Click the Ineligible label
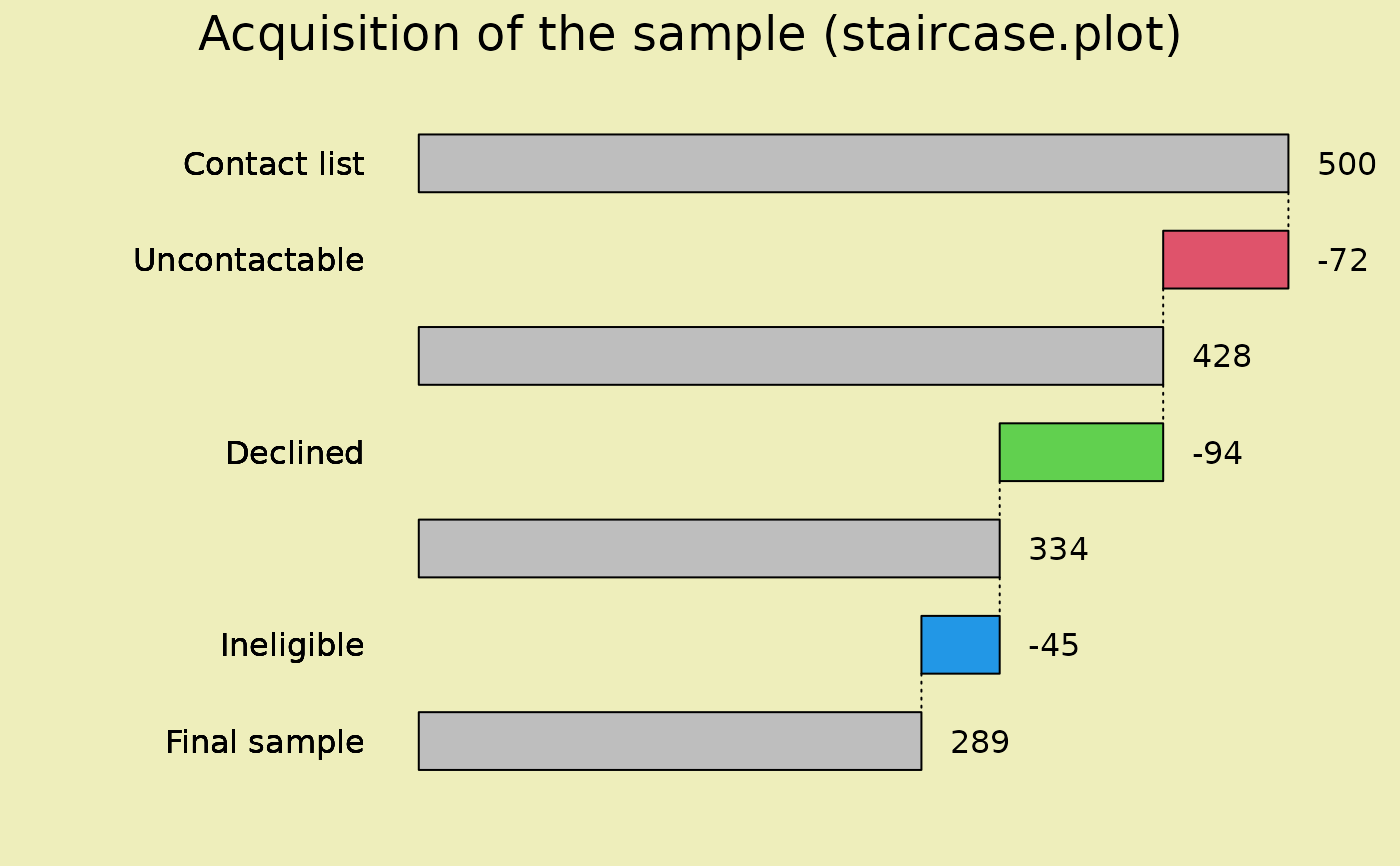The height and width of the screenshot is (866, 1400). [x=292, y=646]
